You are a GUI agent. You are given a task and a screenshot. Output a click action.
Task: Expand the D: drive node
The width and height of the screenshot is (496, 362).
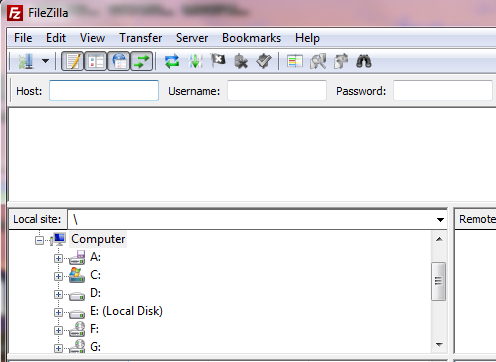[58, 294]
